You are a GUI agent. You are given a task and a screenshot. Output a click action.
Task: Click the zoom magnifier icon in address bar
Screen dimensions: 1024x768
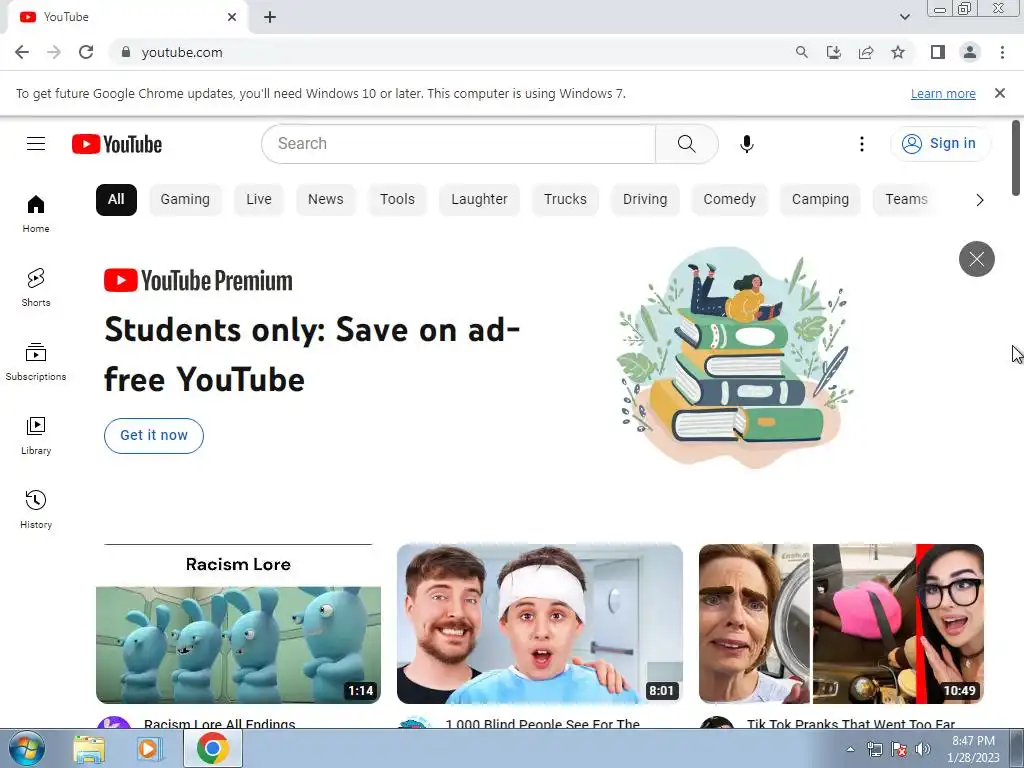802,52
